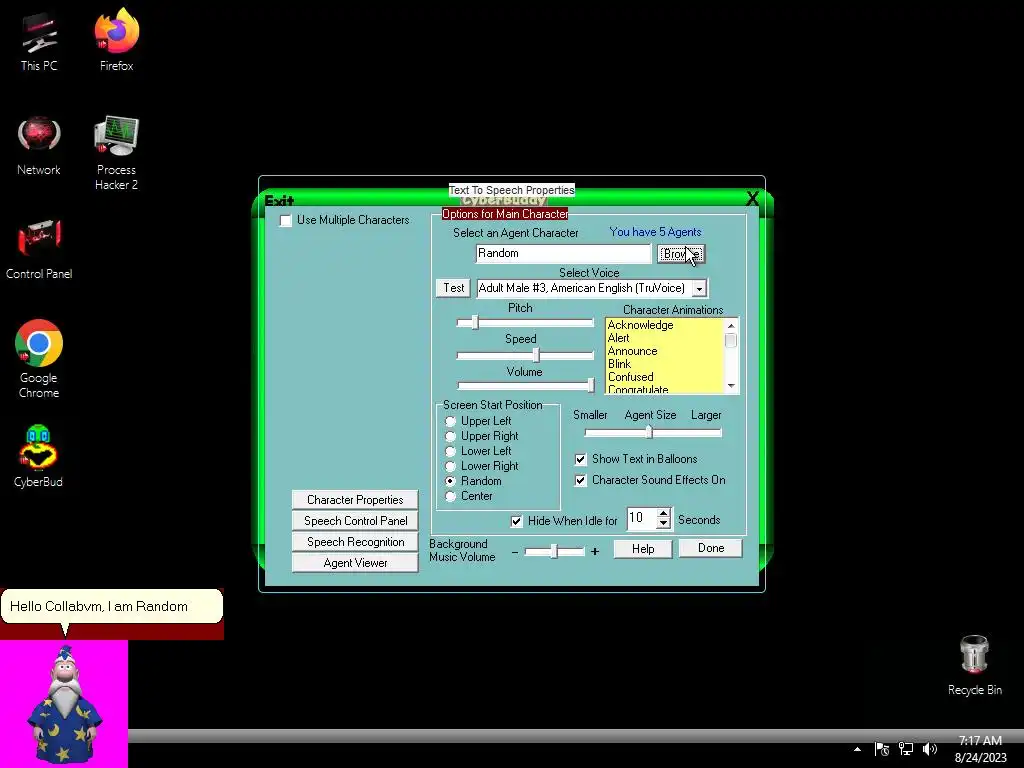
Task: Uncheck Hide When Idle for checkbox
Action: (517, 520)
